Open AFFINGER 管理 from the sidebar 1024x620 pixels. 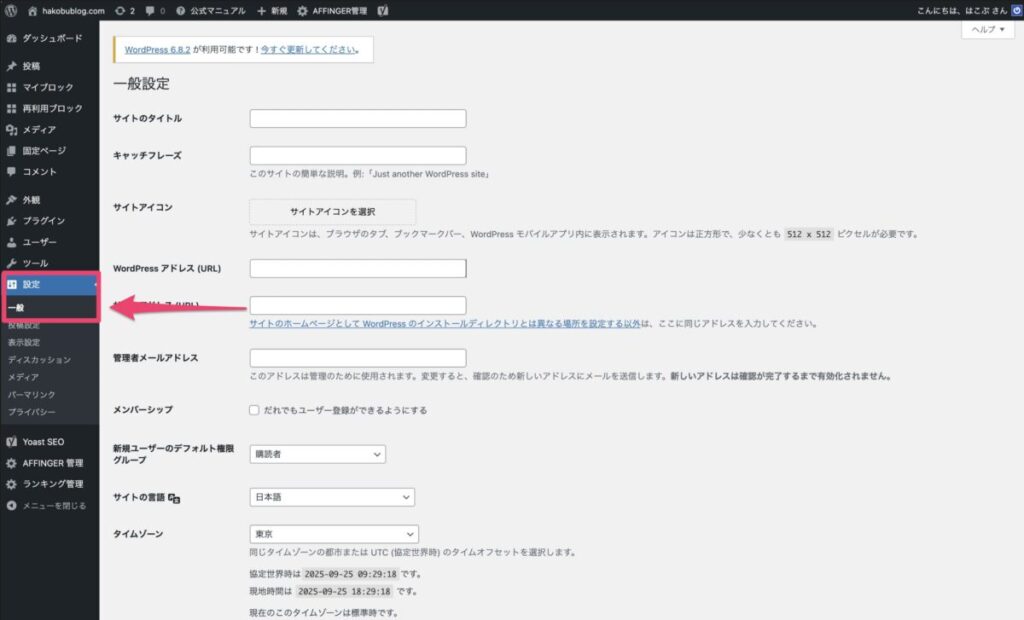tap(53, 463)
